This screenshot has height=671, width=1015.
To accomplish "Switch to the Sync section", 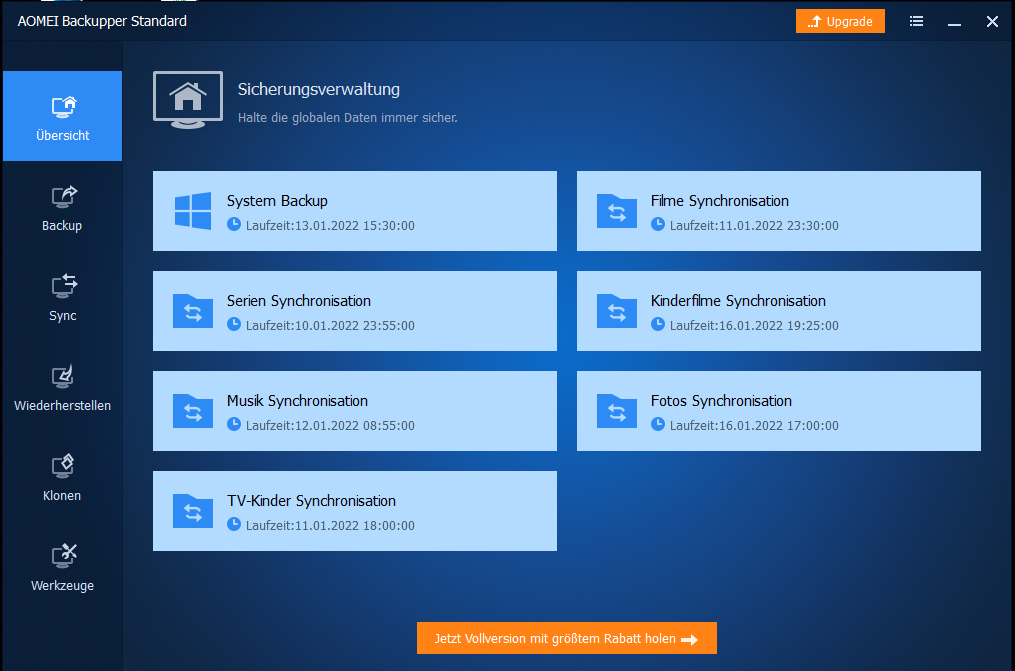I will pos(62,297).
